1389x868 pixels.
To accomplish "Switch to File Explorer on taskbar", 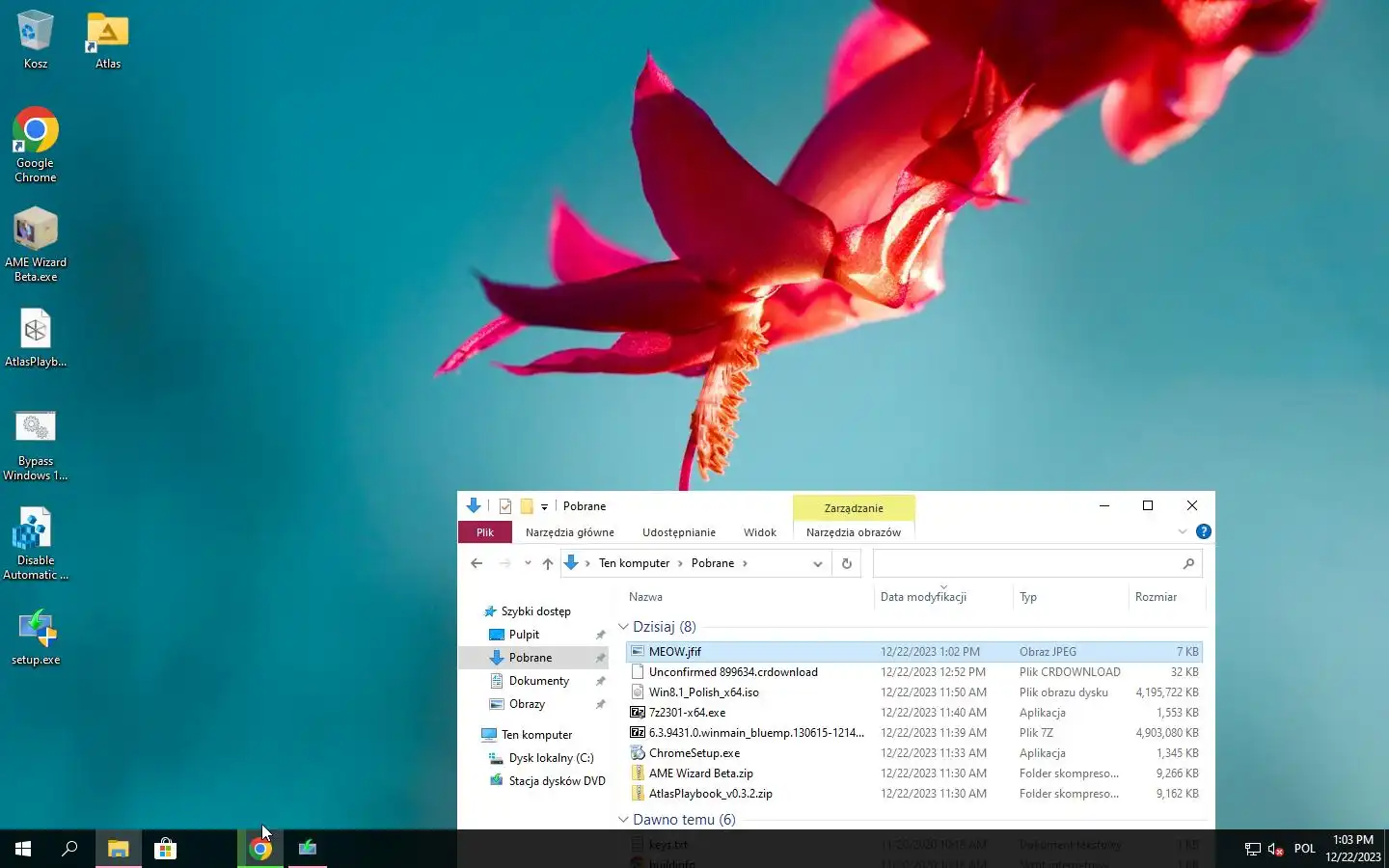I will (x=118, y=849).
